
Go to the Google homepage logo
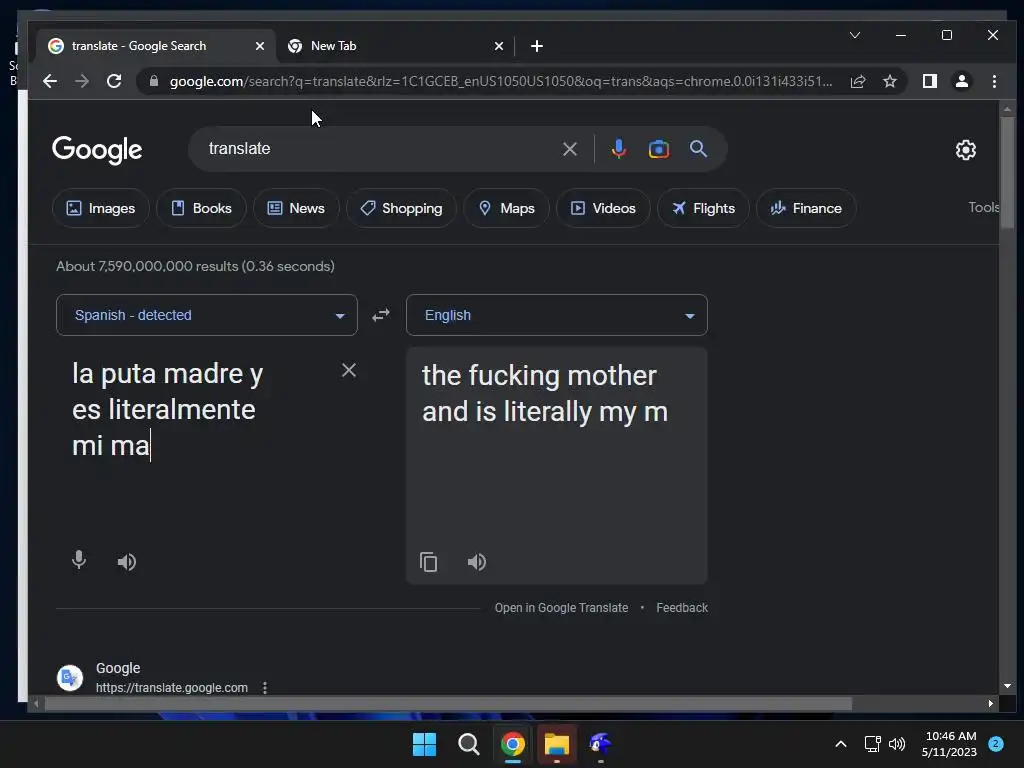coord(97,150)
